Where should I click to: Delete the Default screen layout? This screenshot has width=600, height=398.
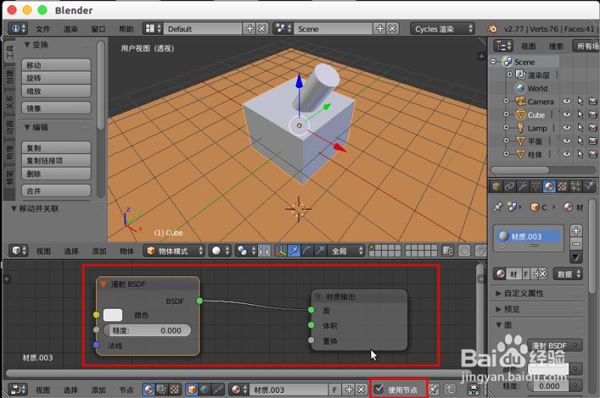click(262, 29)
